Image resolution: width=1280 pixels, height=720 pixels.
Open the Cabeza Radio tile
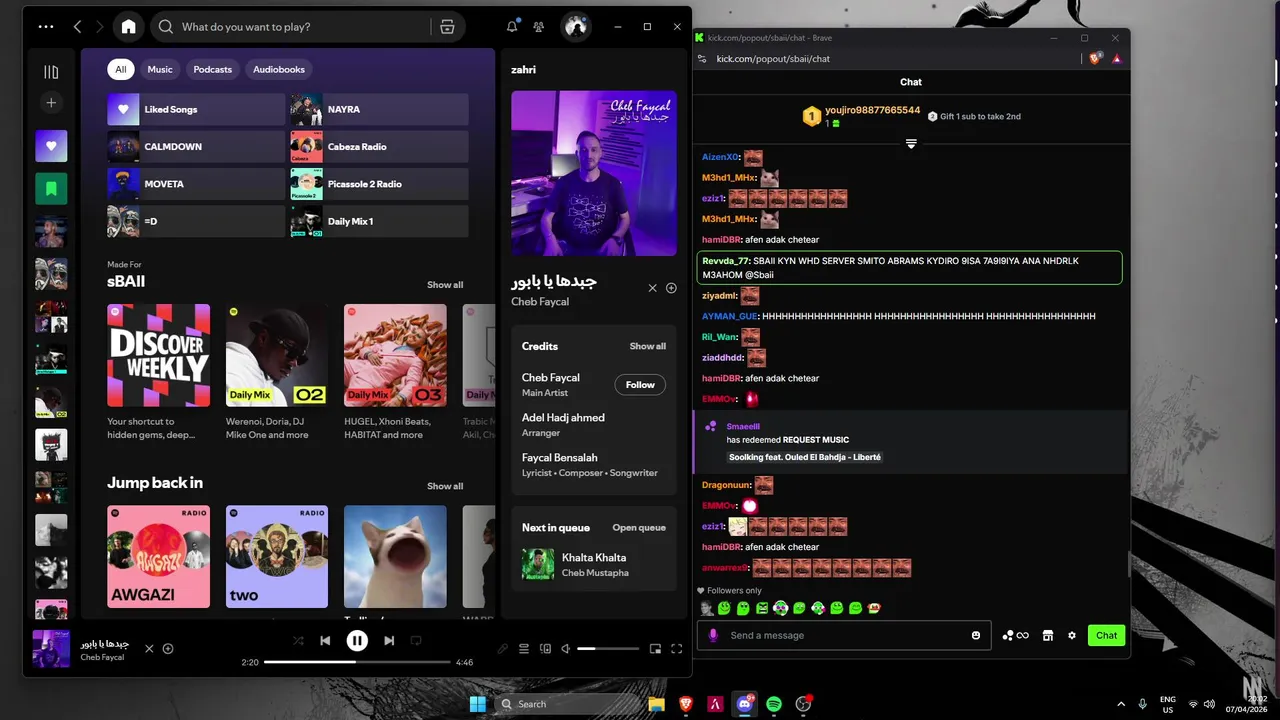click(379, 147)
